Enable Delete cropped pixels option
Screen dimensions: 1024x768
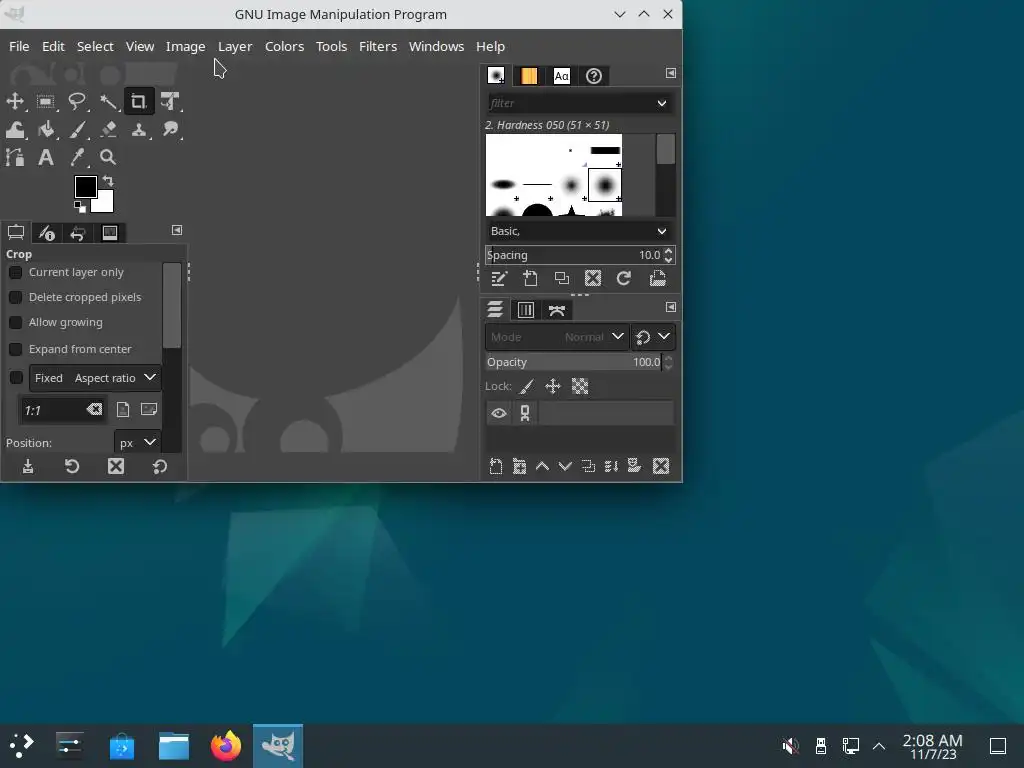(16, 297)
